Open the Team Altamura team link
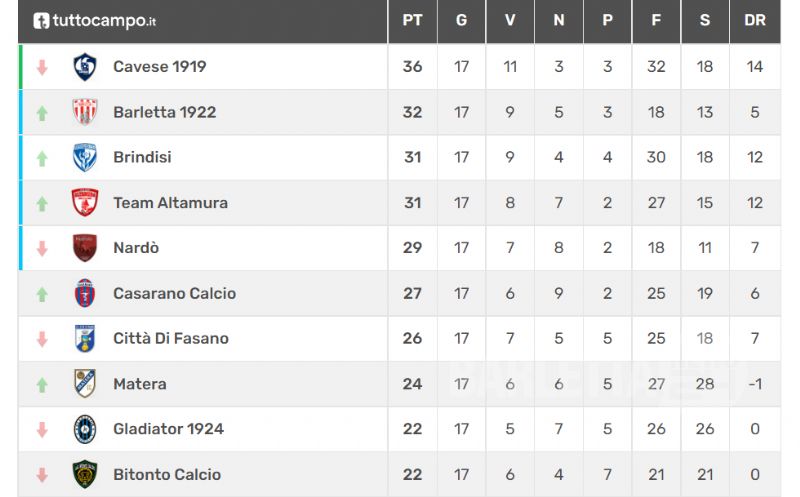Viewport: 800px width, 497px height. click(x=170, y=203)
